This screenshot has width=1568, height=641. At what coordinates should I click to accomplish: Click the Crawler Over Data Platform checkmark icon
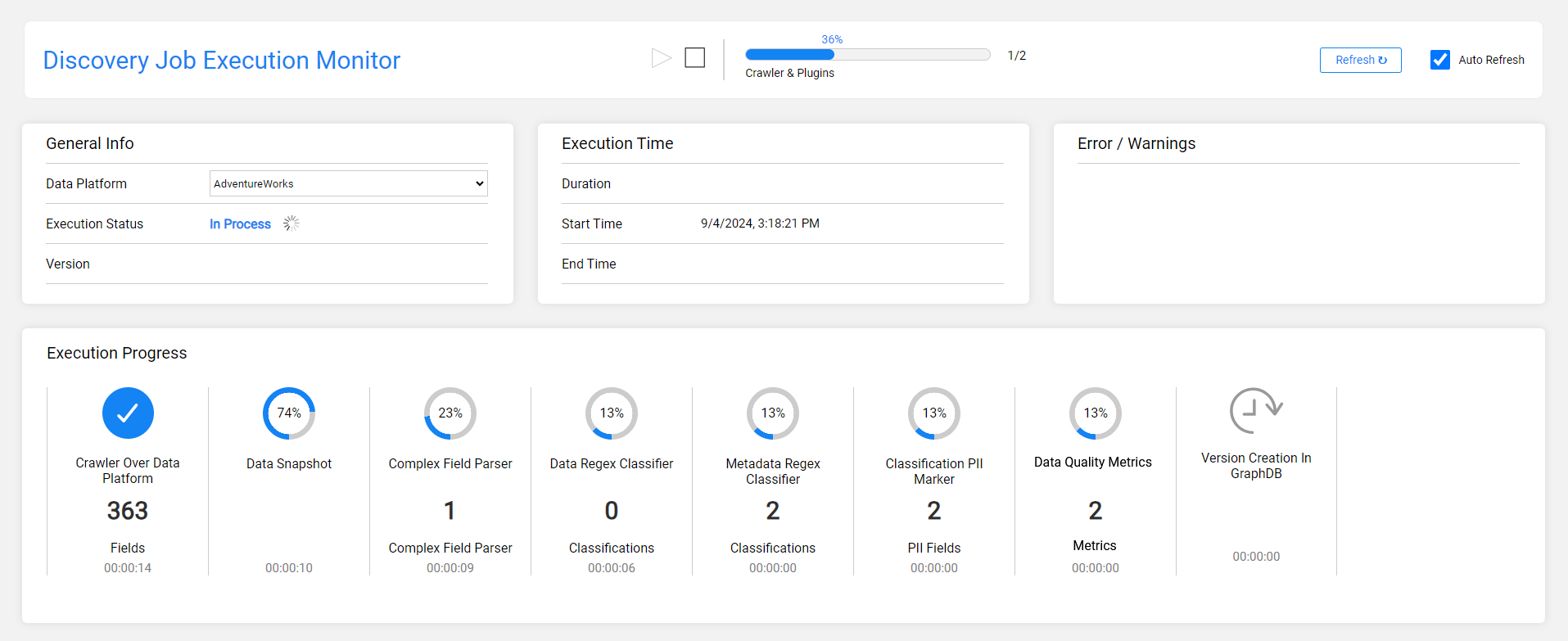click(128, 413)
